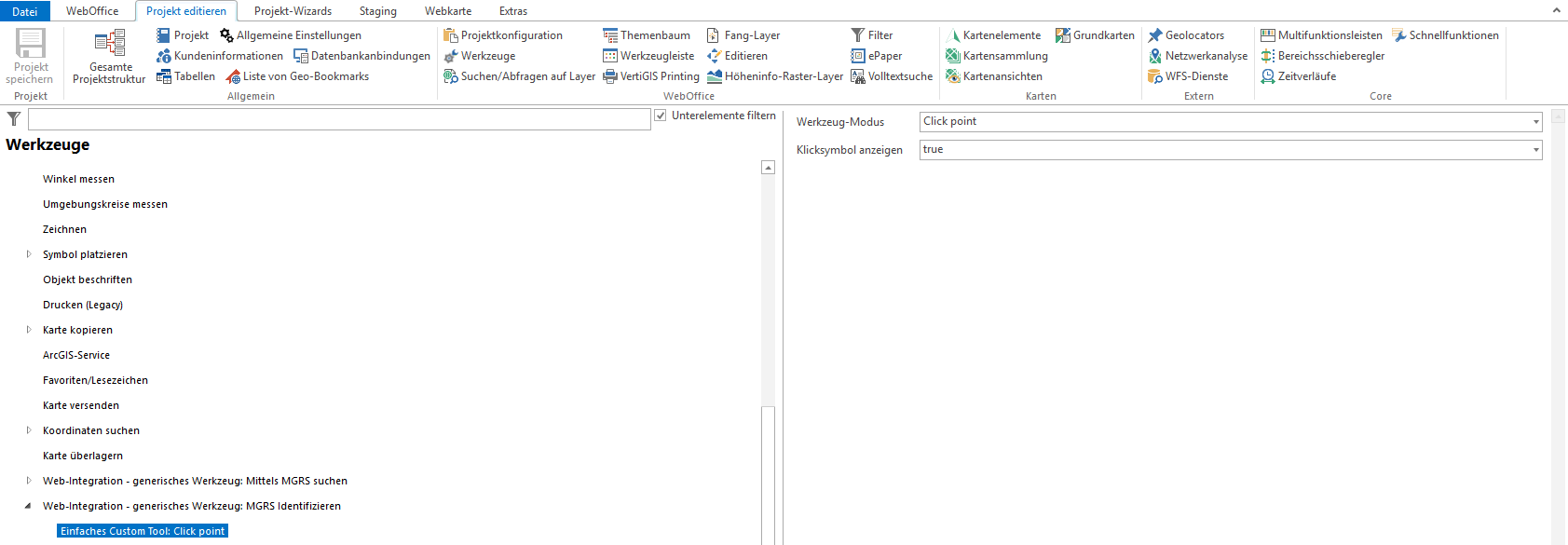Switch to the Staging tab
The height and width of the screenshot is (545, 1568).
(x=378, y=11)
